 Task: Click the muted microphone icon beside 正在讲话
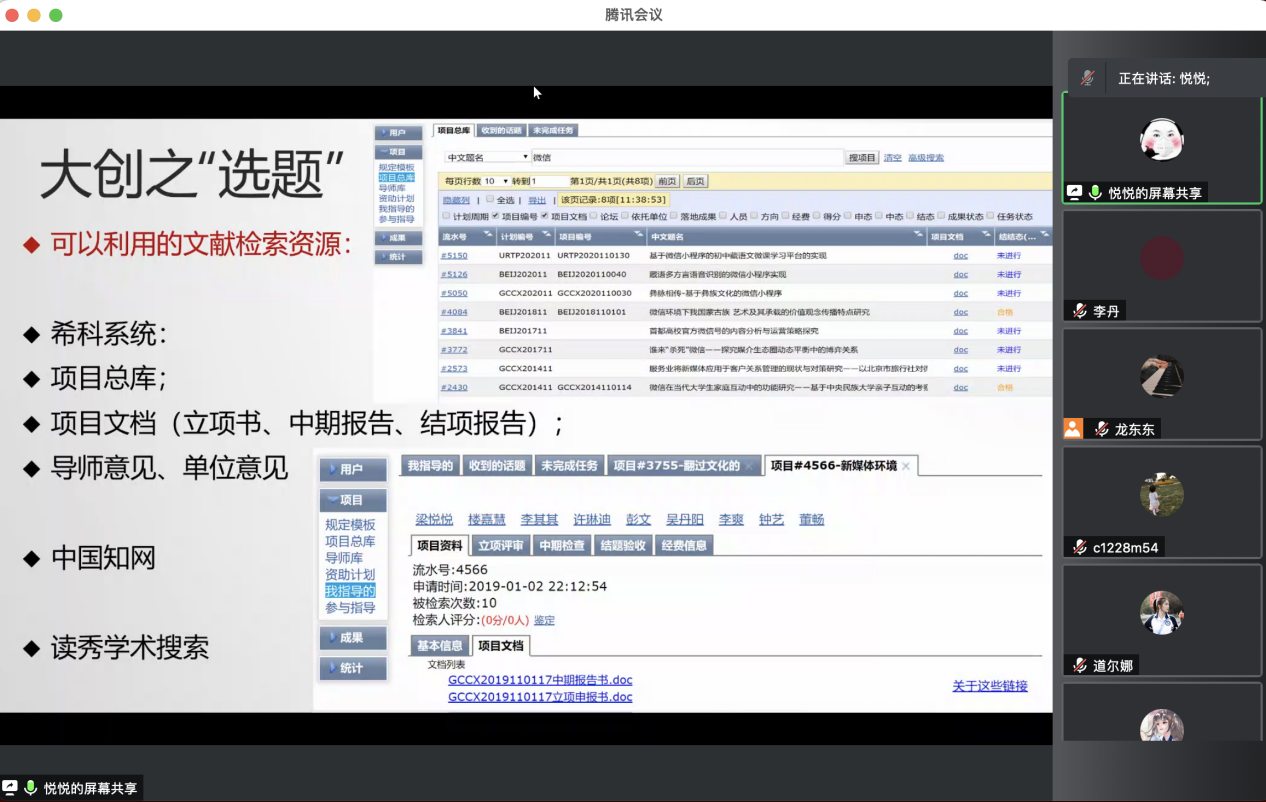pos(1088,78)
